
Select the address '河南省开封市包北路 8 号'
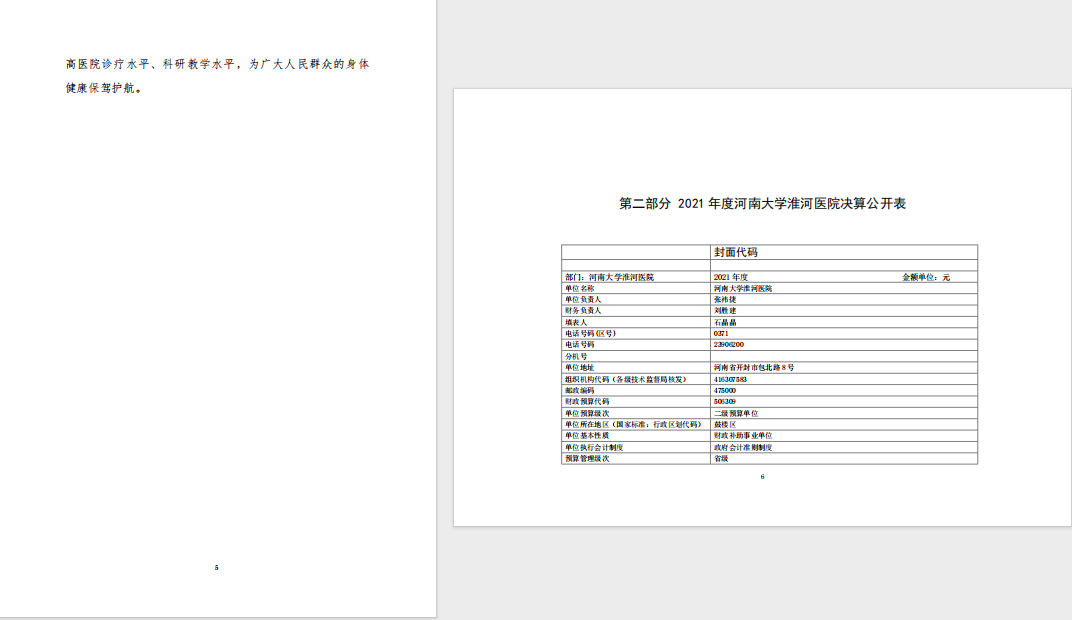pos(754,368)
